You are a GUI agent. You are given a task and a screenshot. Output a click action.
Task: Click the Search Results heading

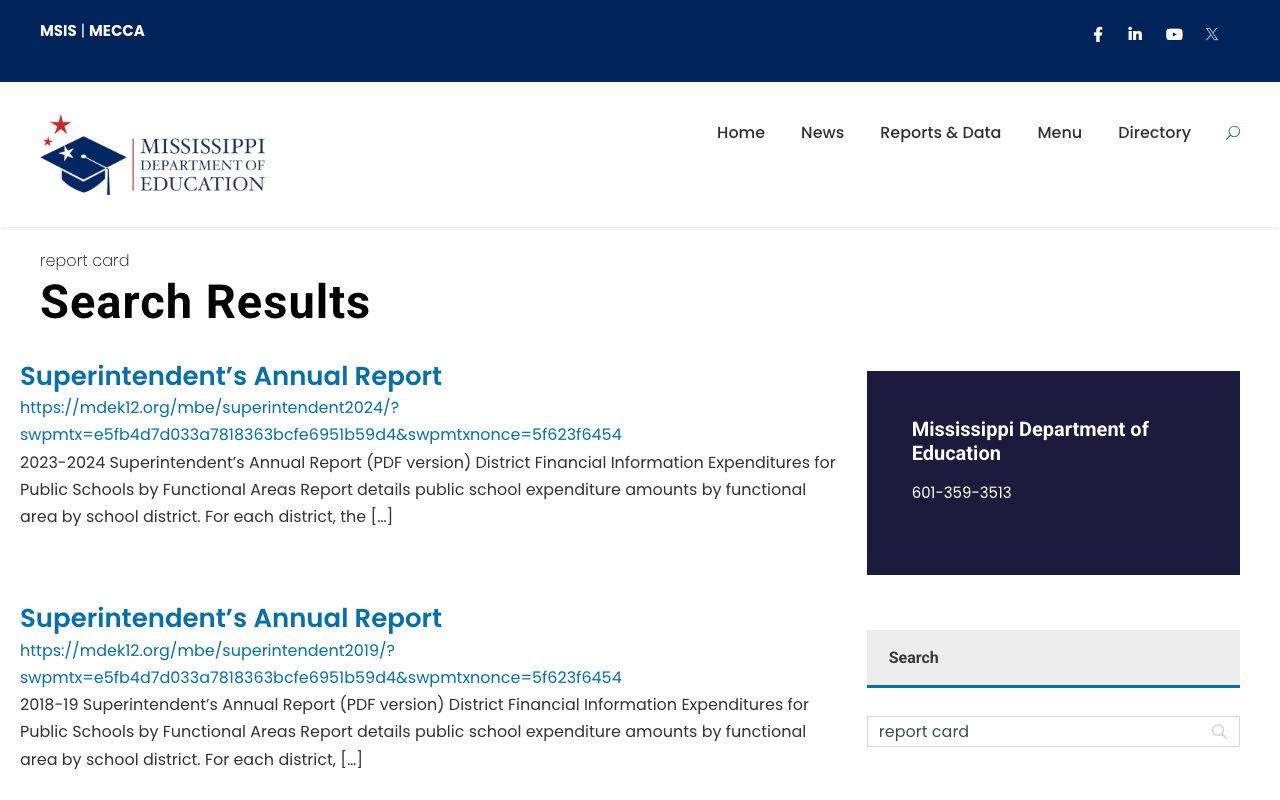coord(205,302)
